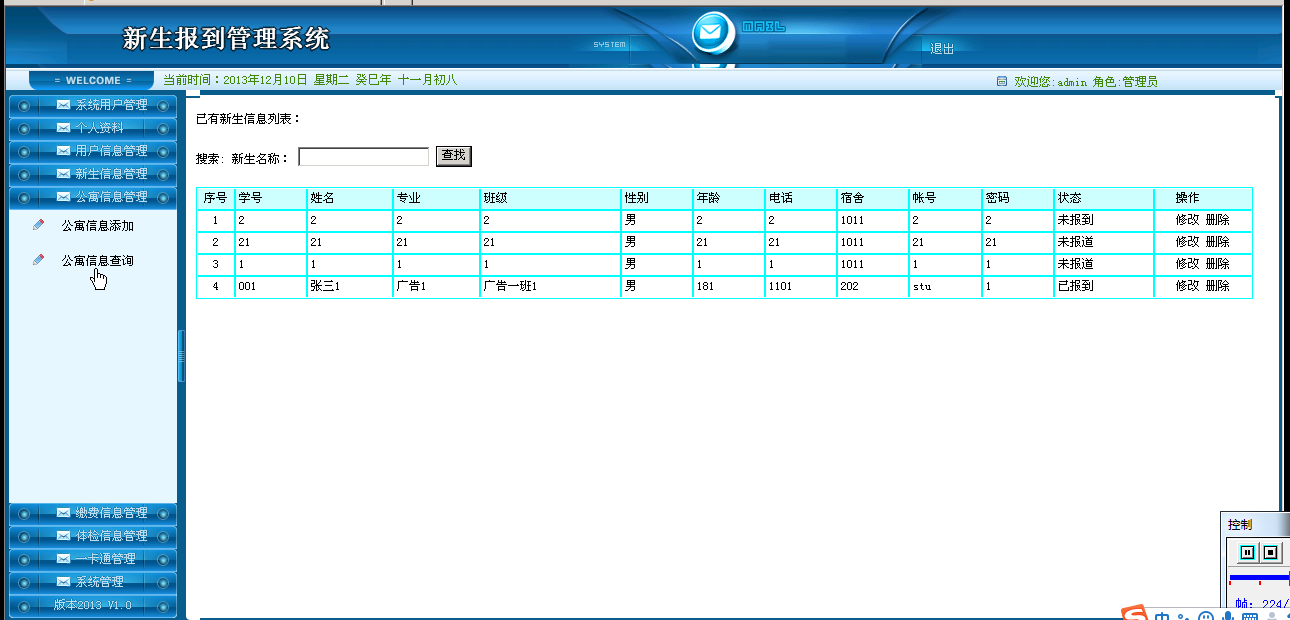The width and height of the screenshot is (1290, 620).
Task: Expand the 系统管理 menu section
Action: click(x=93, y=582)
